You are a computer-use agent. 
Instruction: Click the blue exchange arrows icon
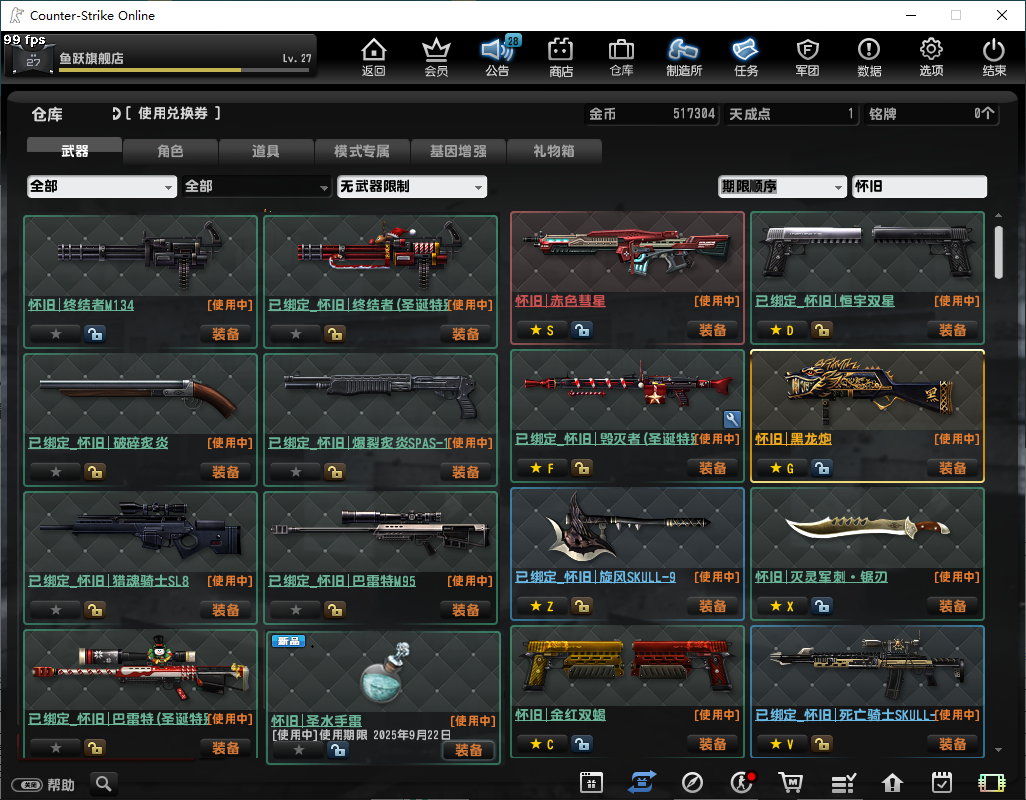[x=643, y=782]
